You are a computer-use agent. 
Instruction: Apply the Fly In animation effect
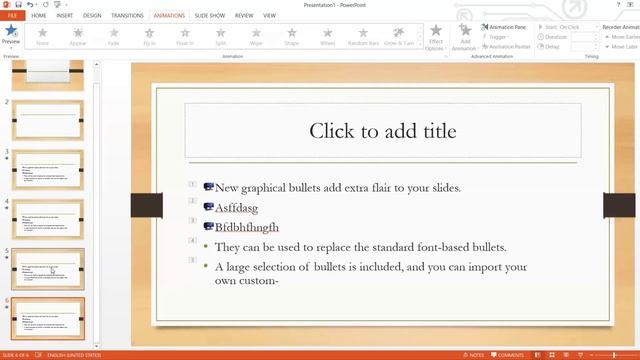click(x=149, y=36)
